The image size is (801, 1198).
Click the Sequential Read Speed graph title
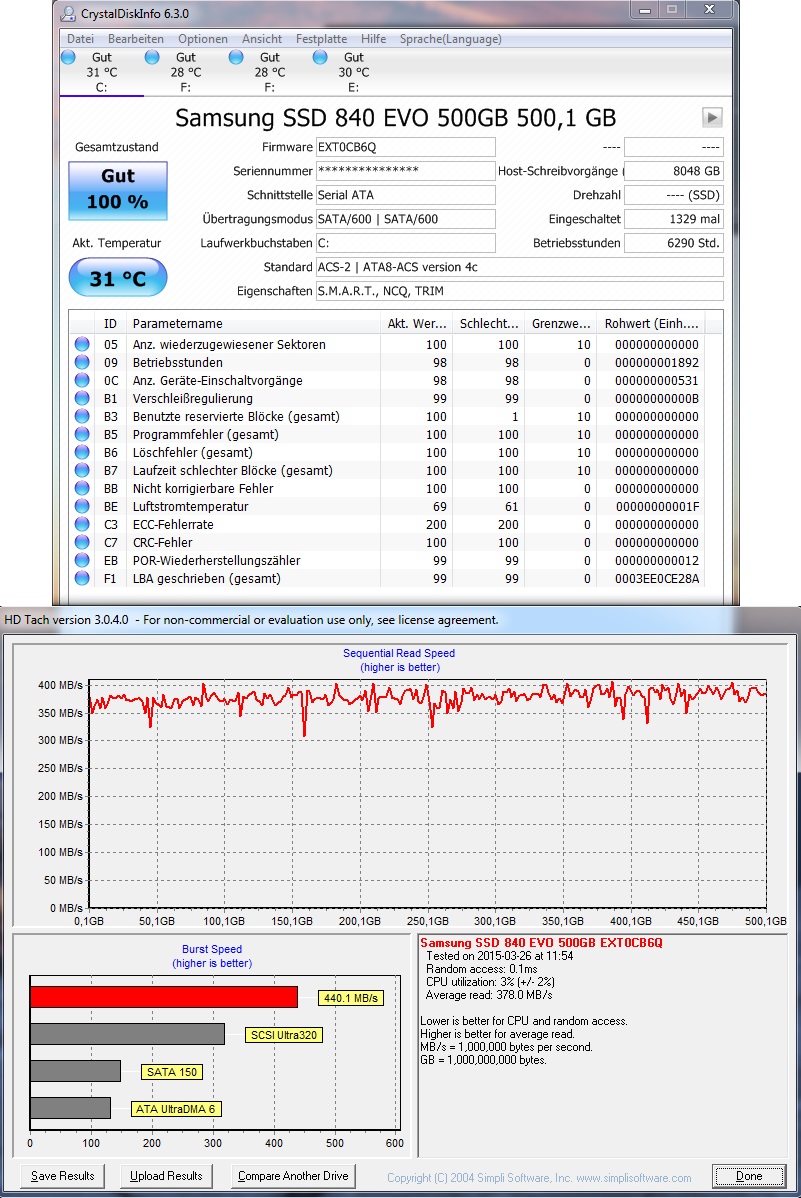[x=399, y=653]
